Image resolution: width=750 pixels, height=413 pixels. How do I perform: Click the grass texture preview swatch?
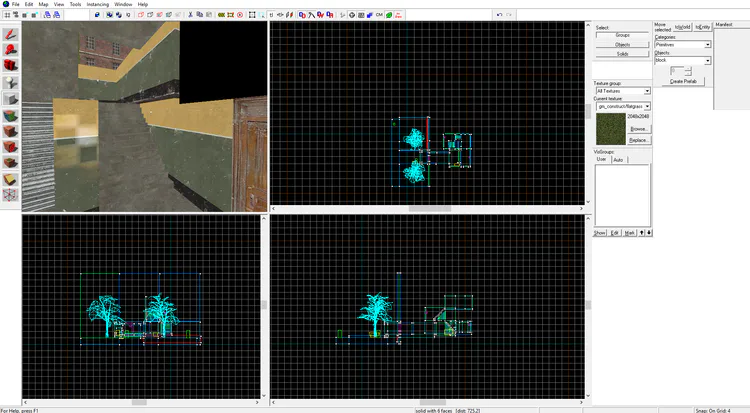(x=611, y=129)
